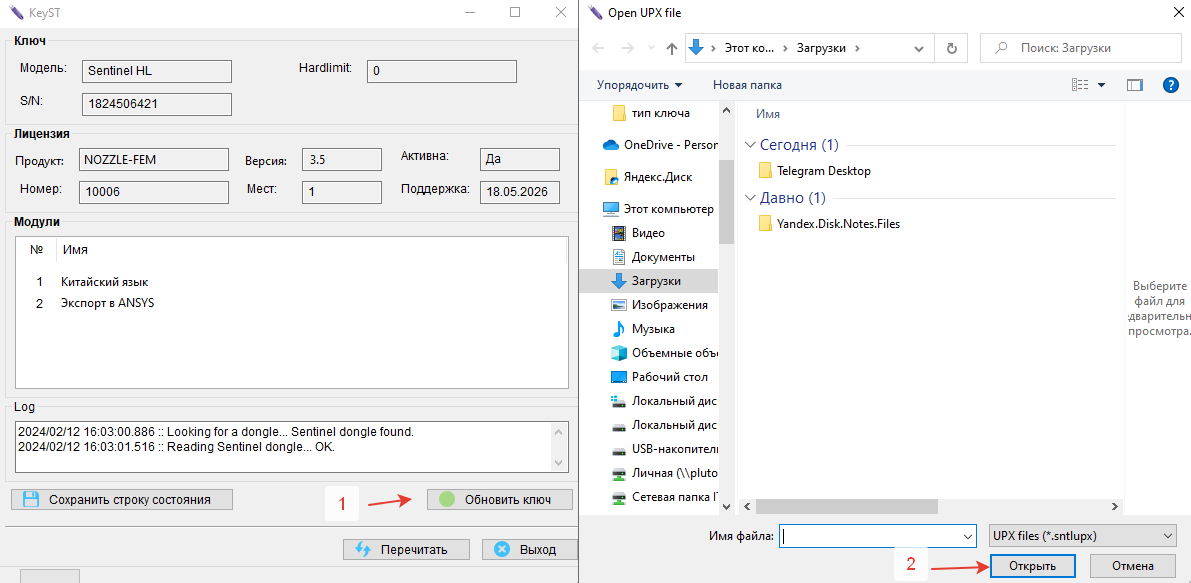This screenshot has width=1191, height=583.
Task: Click the Поддержка field showing 18.05.2026
Action: click(520, 192)
